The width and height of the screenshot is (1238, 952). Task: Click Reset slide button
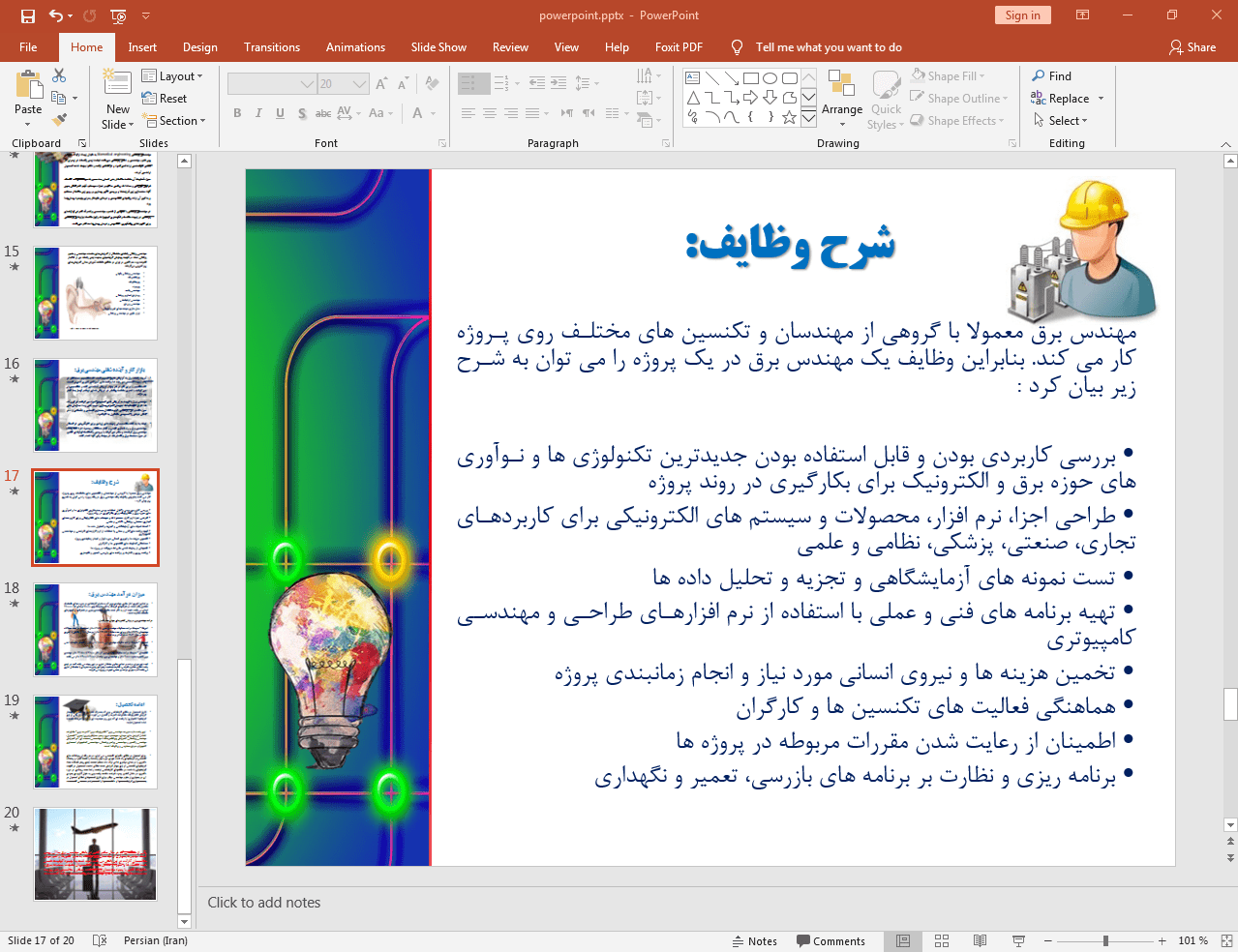point(165,99)
